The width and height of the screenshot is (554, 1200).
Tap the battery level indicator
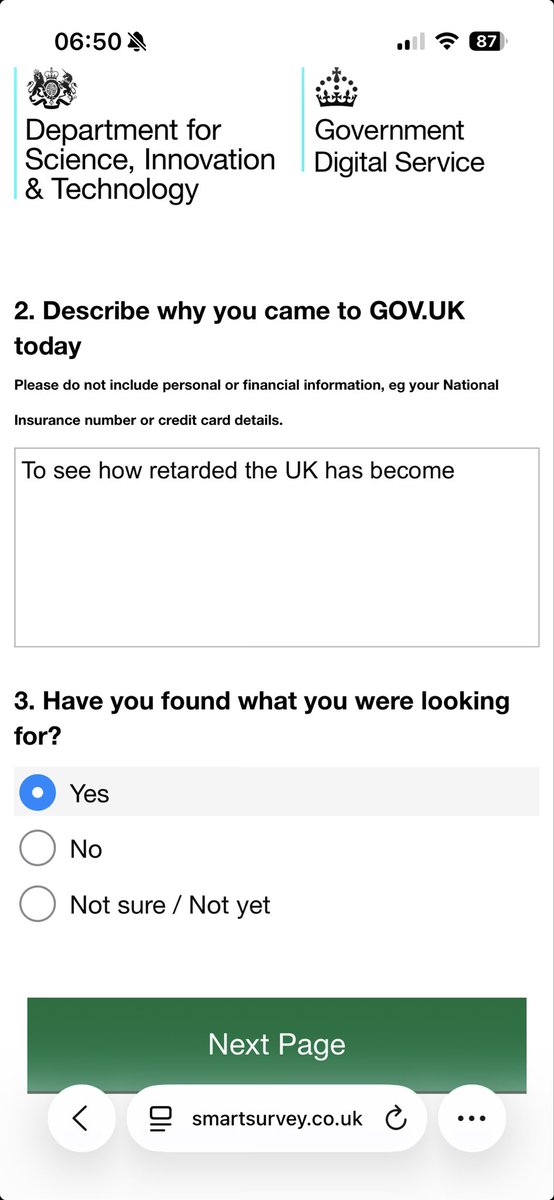(x=488, y=42)
